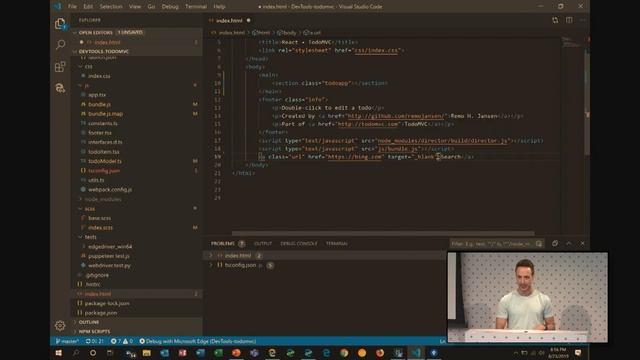
Task: Open the View menu
Action: 135,7
